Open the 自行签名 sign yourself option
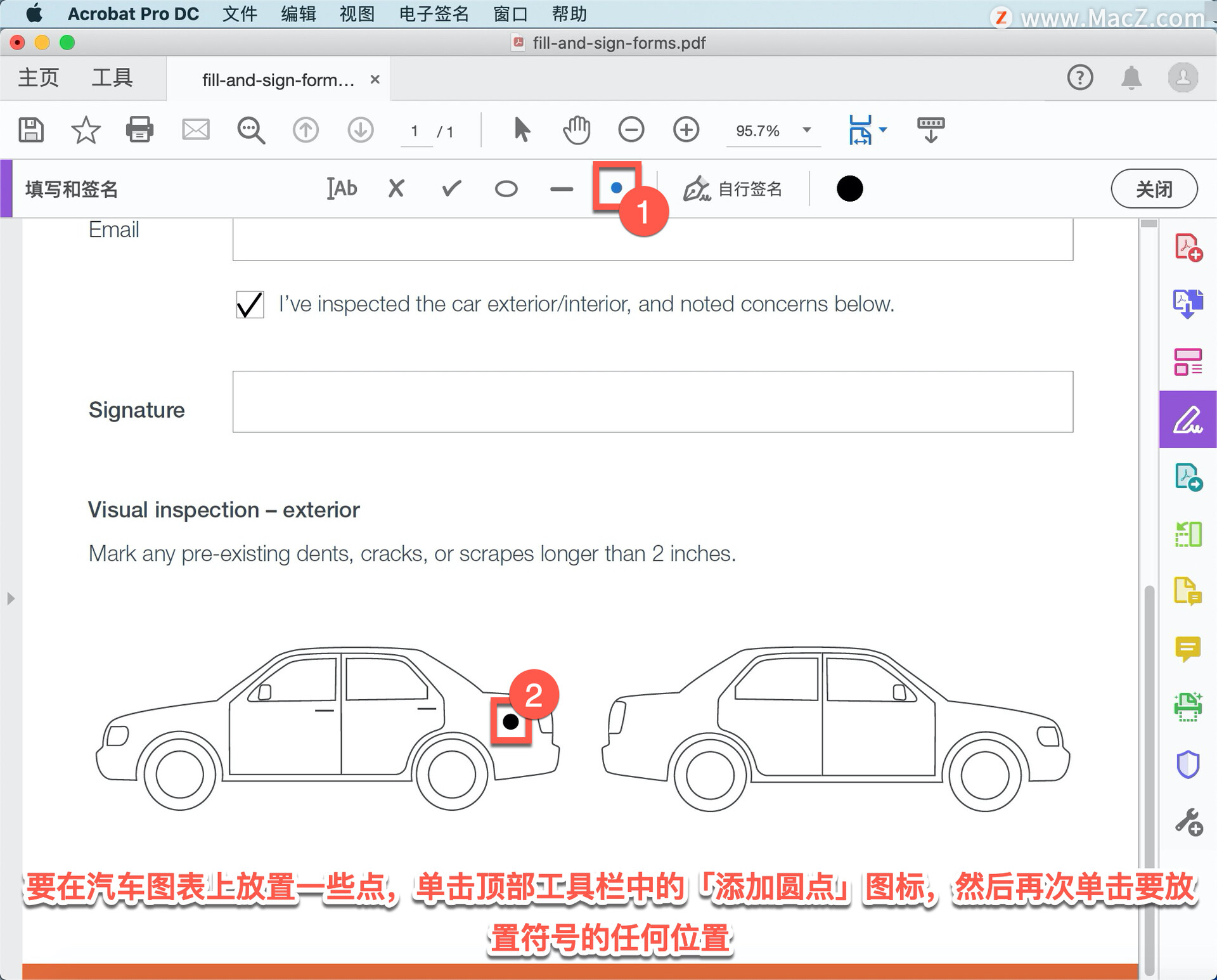1217x980 pixels. 733,189
